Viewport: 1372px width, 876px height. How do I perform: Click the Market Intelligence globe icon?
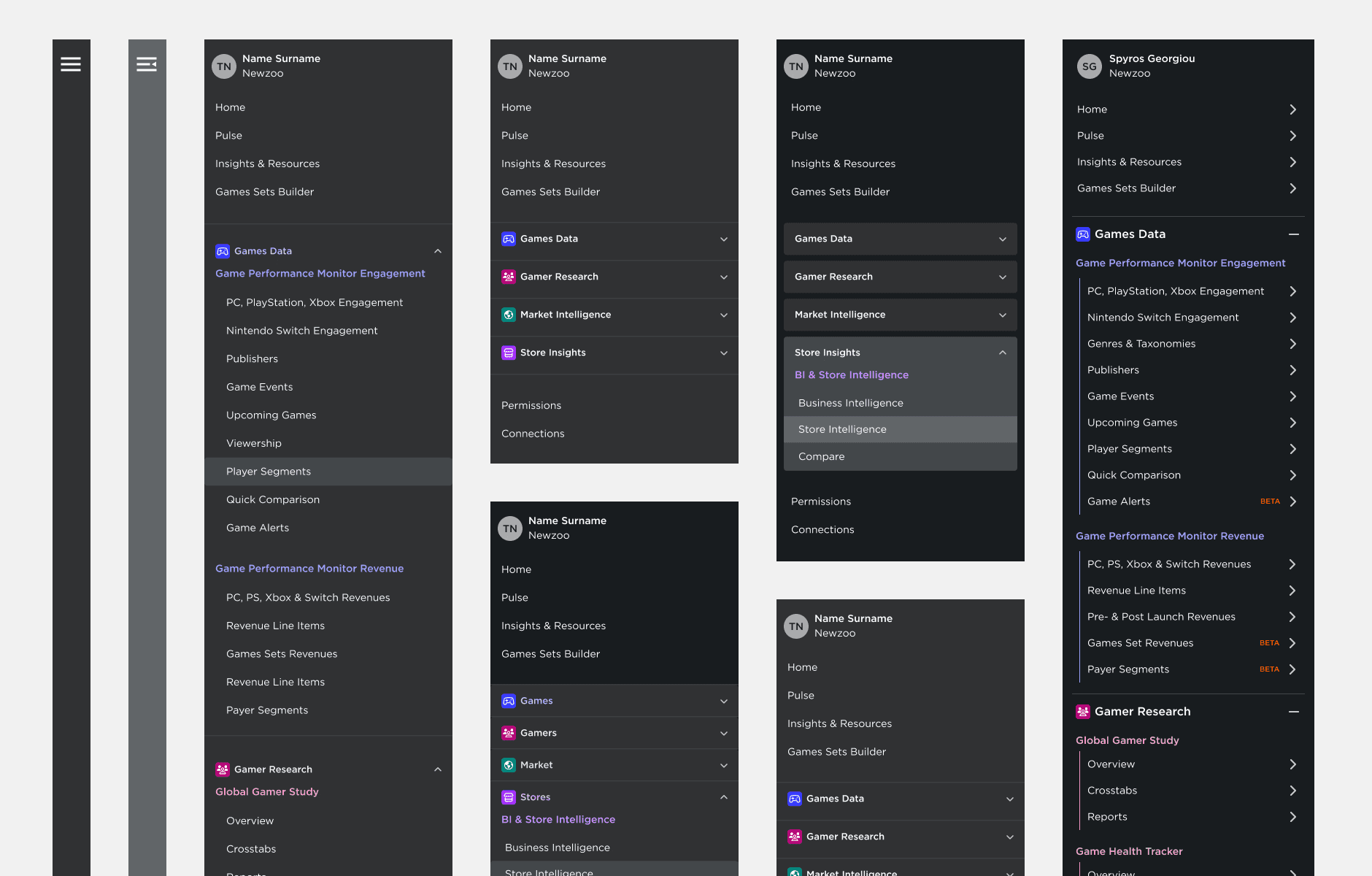pyautogui.click(x=509, y=314)
